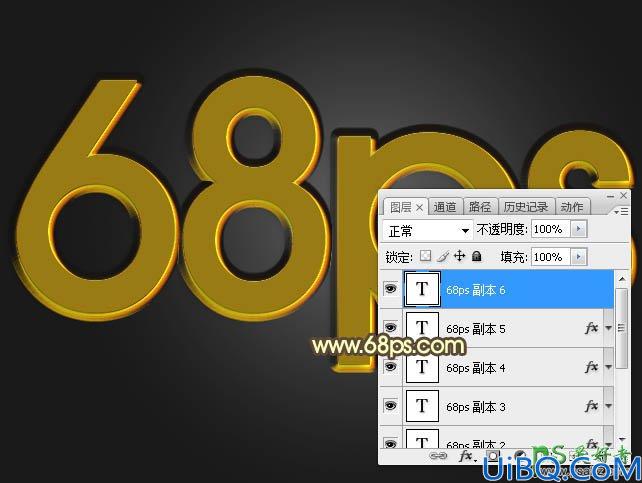Click the T thumbnail of 68ps 副本 6
The width and height of the screenshot is (642, 483).
(422, 289)
